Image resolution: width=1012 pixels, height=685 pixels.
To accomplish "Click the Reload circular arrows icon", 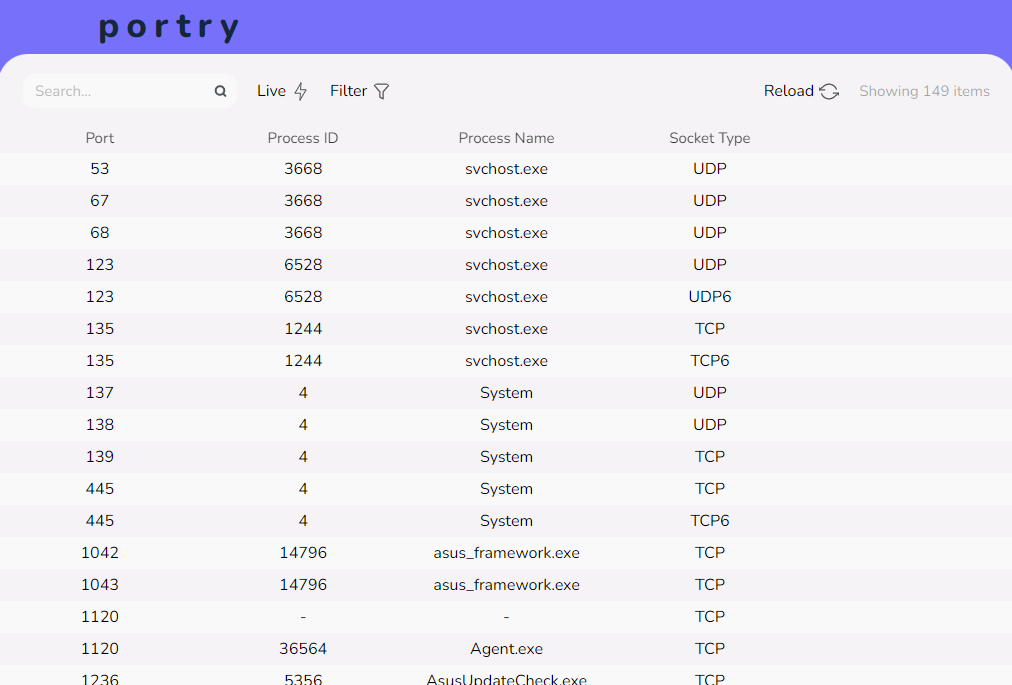I will (829, 91).
